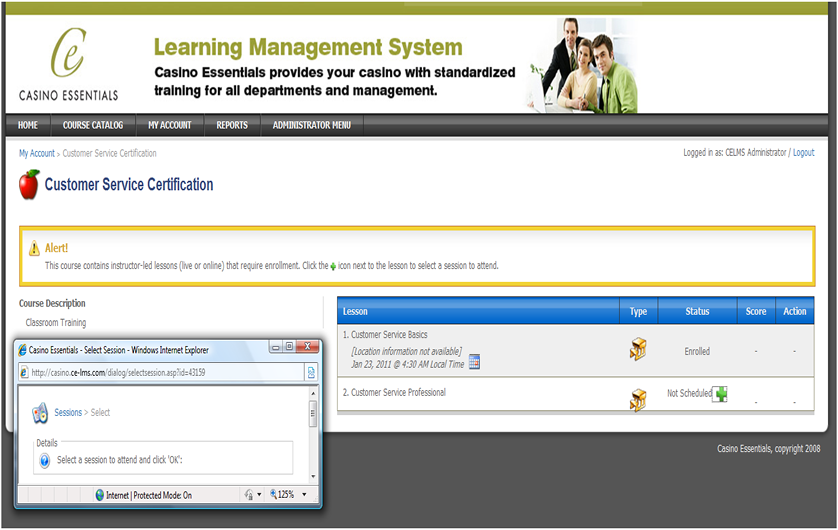
Task: Click the yellow Alert warning triangle icon
Action: (34, 248)
